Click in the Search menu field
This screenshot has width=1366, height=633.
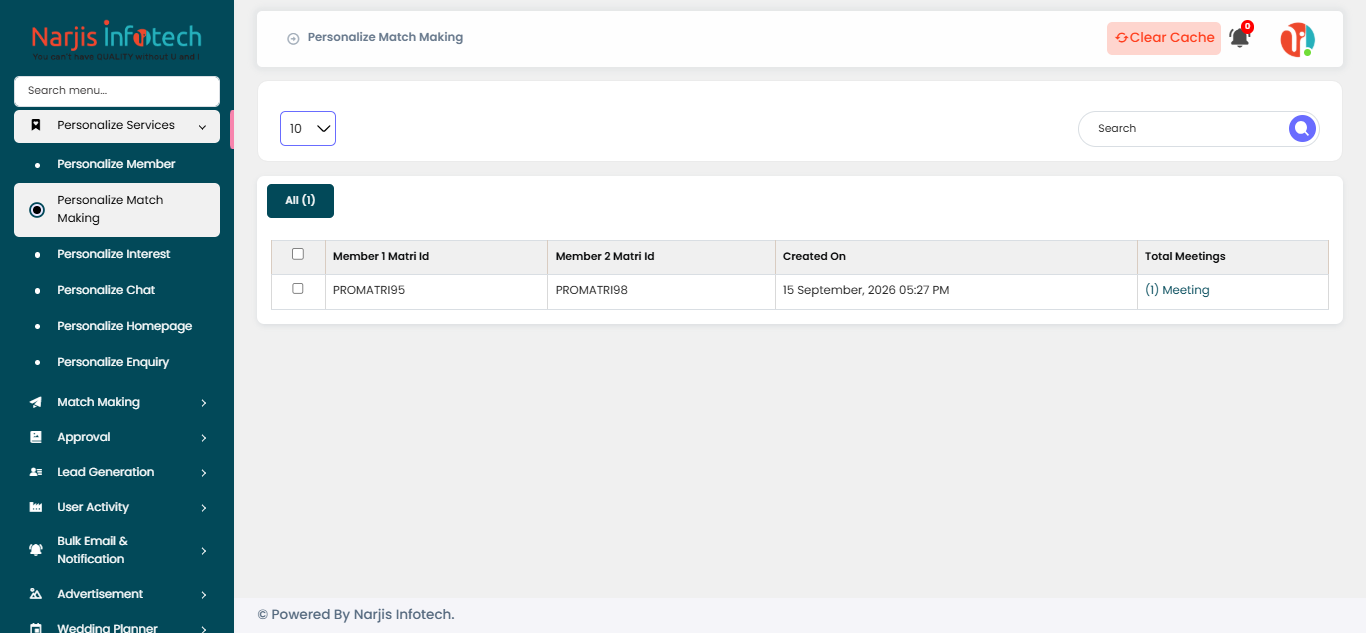(x=117, y=91)
